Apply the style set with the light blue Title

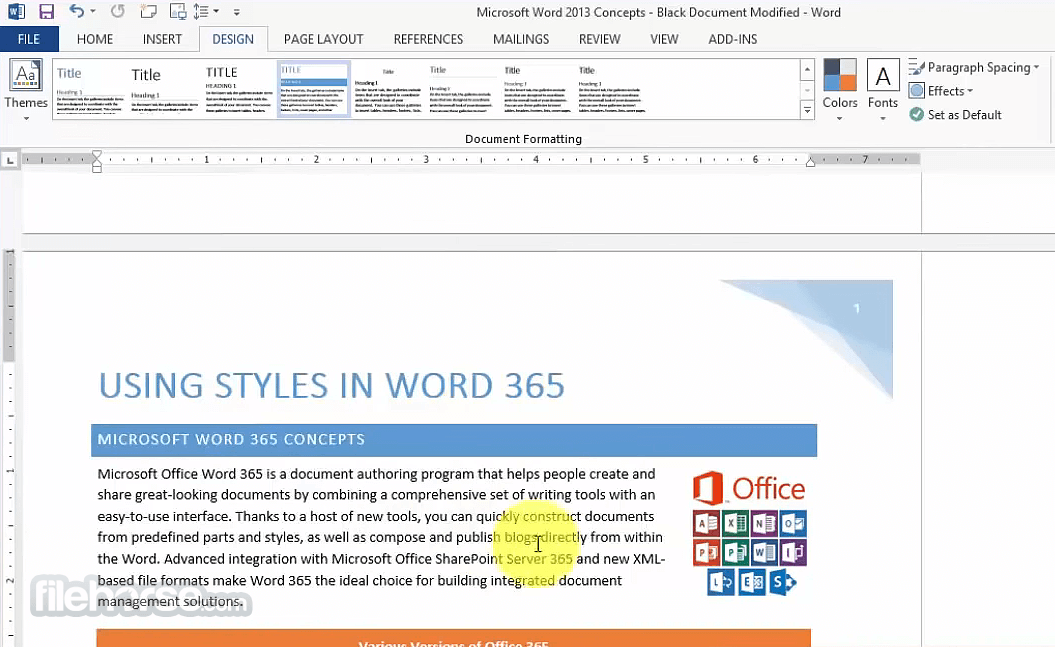[89, 89]
